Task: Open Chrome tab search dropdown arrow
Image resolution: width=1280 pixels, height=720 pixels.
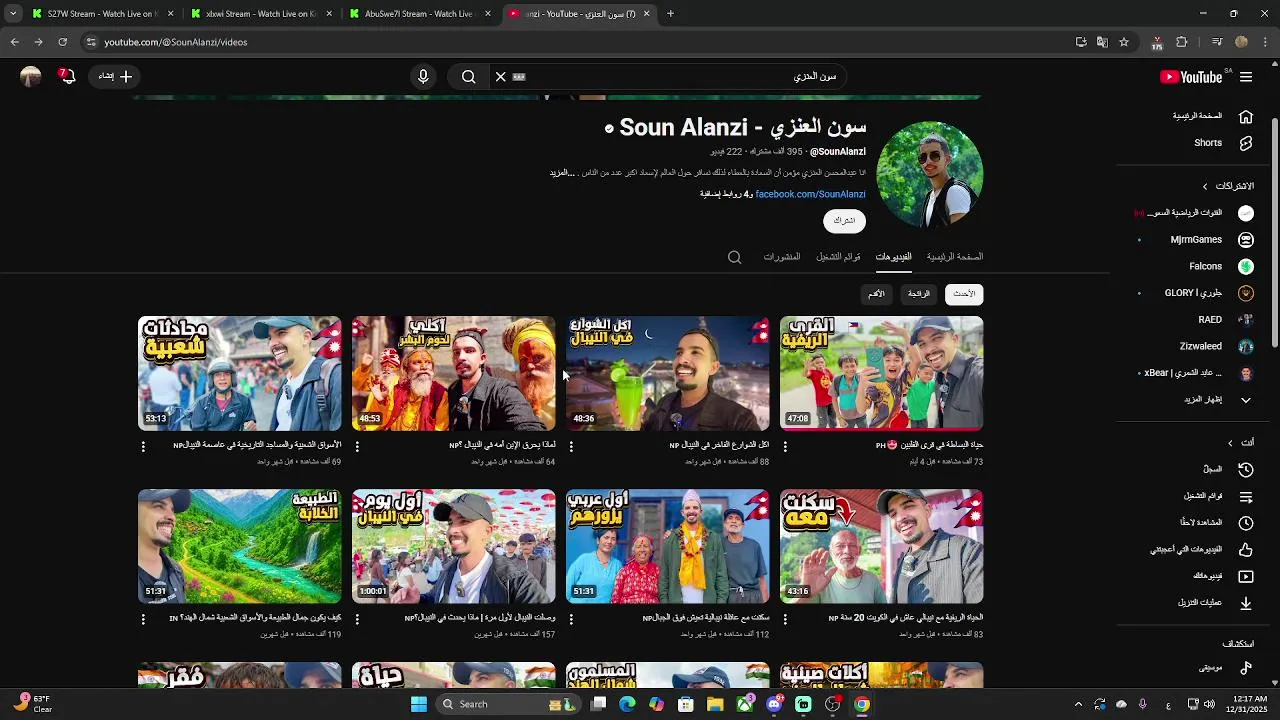Action: click(x=13, y=14)
